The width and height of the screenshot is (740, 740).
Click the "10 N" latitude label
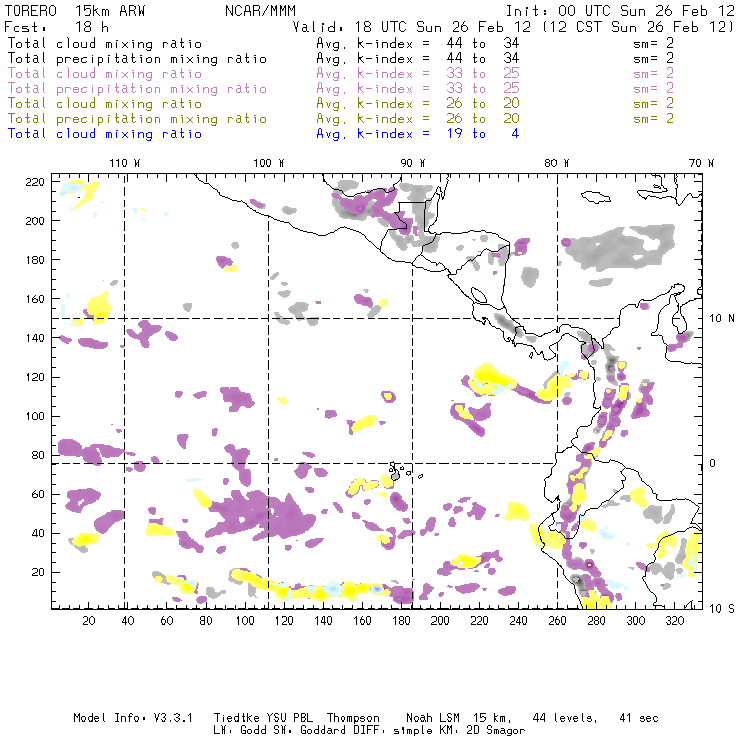[722, 319]
